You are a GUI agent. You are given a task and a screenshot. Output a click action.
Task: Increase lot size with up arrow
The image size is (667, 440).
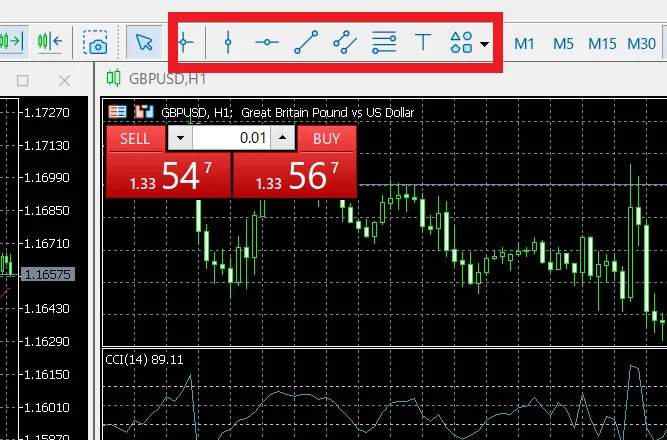pyautogui.click(x=283, y=138)
